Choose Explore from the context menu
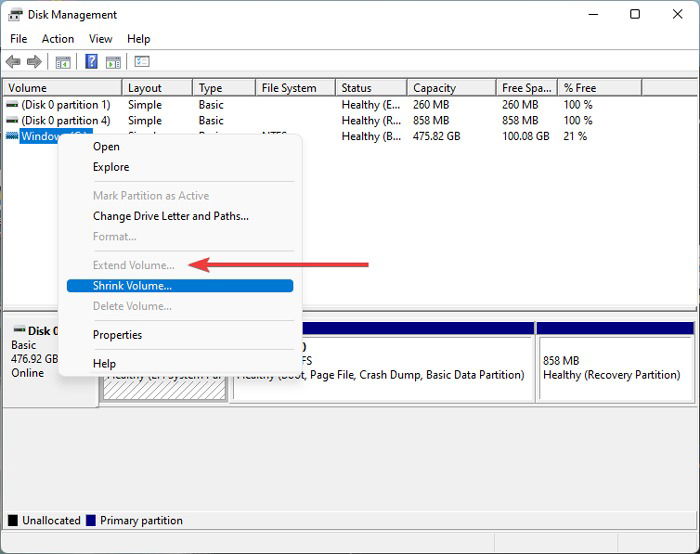700x554 pixels. [x=180, y=167]
